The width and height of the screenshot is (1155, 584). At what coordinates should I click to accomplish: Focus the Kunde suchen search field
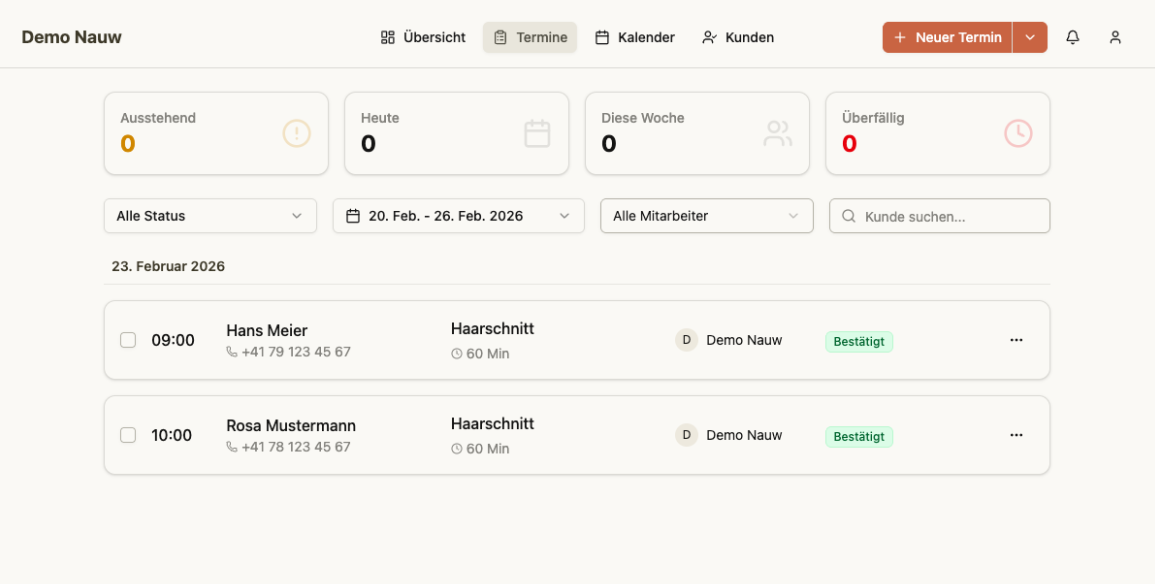click(x=940, y=216)
